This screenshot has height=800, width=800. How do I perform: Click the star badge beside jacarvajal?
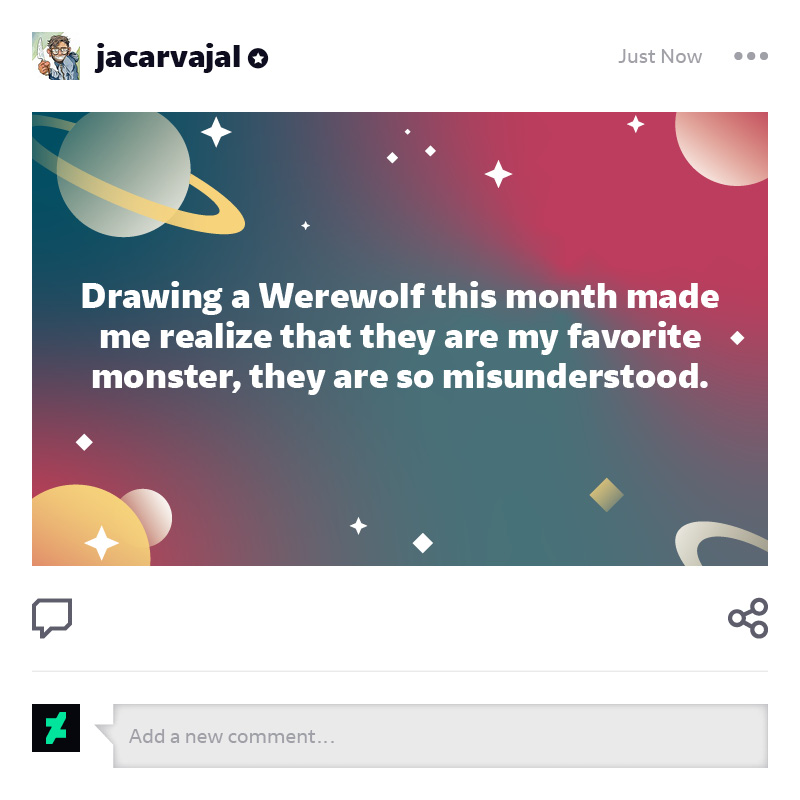coord(258,58)
